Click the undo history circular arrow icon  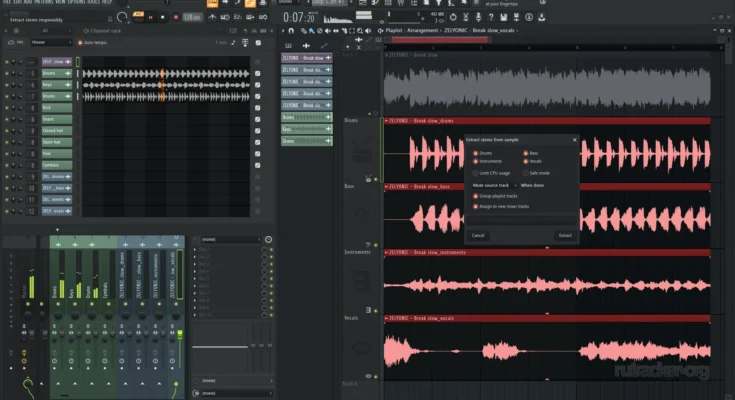coord(453,17)
